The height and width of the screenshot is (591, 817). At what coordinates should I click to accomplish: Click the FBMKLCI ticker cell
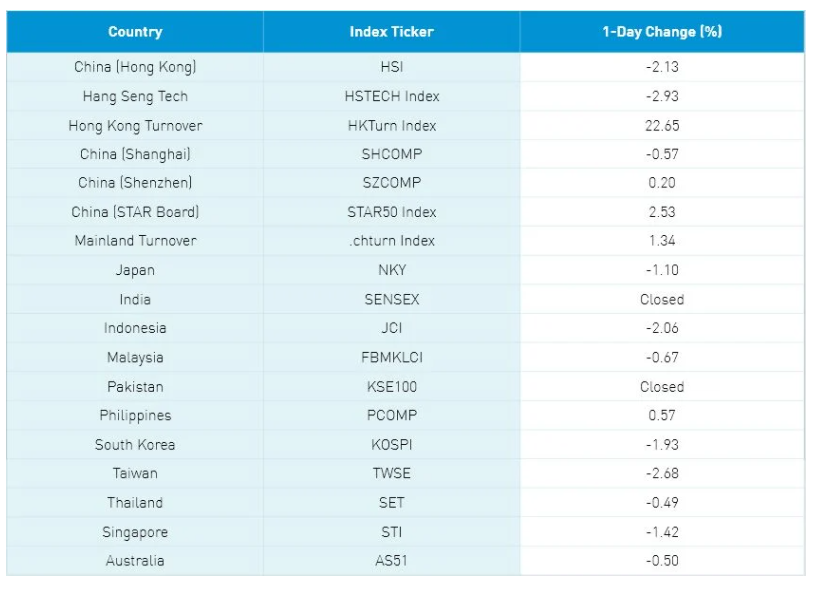[392, 358]
